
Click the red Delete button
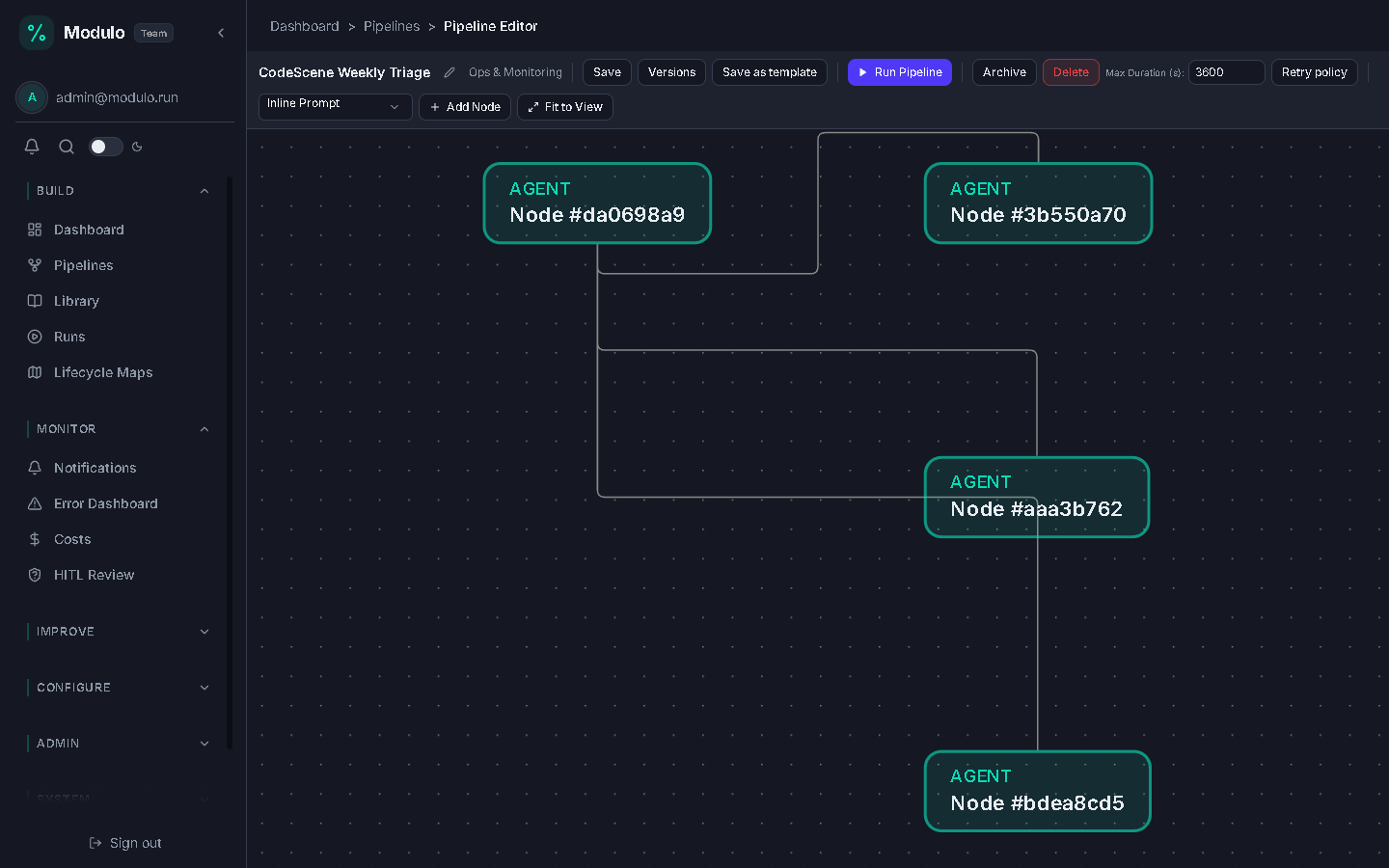coord(1071,72)
